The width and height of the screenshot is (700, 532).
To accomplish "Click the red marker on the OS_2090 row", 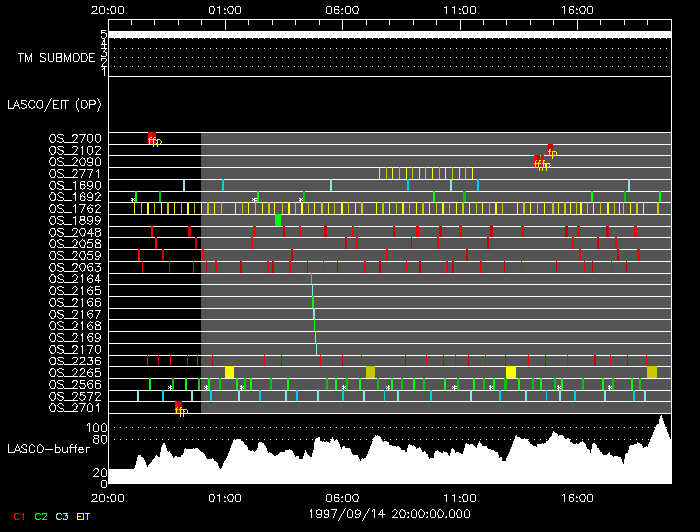I will pos(537,159).
